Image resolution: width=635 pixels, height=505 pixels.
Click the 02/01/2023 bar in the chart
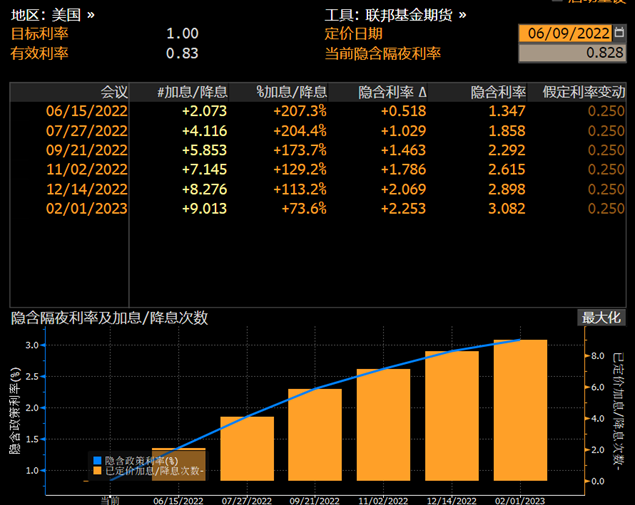point(520,410)
